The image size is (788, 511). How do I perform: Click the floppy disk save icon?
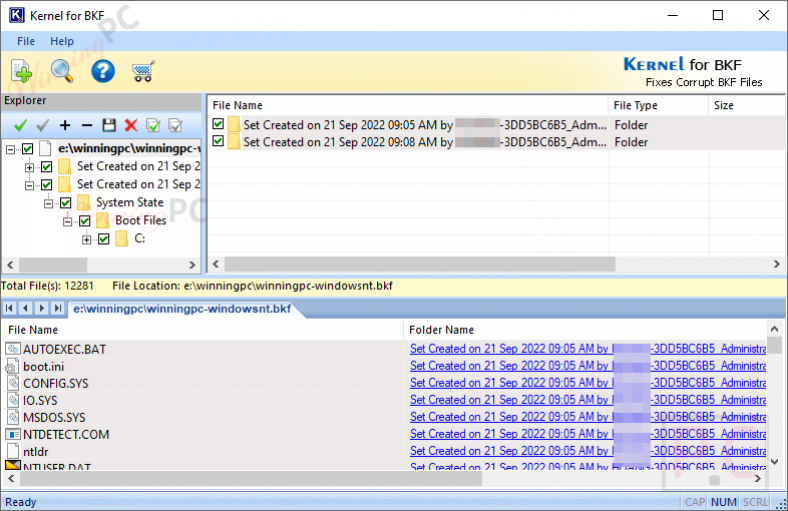(x=109, y=125)
